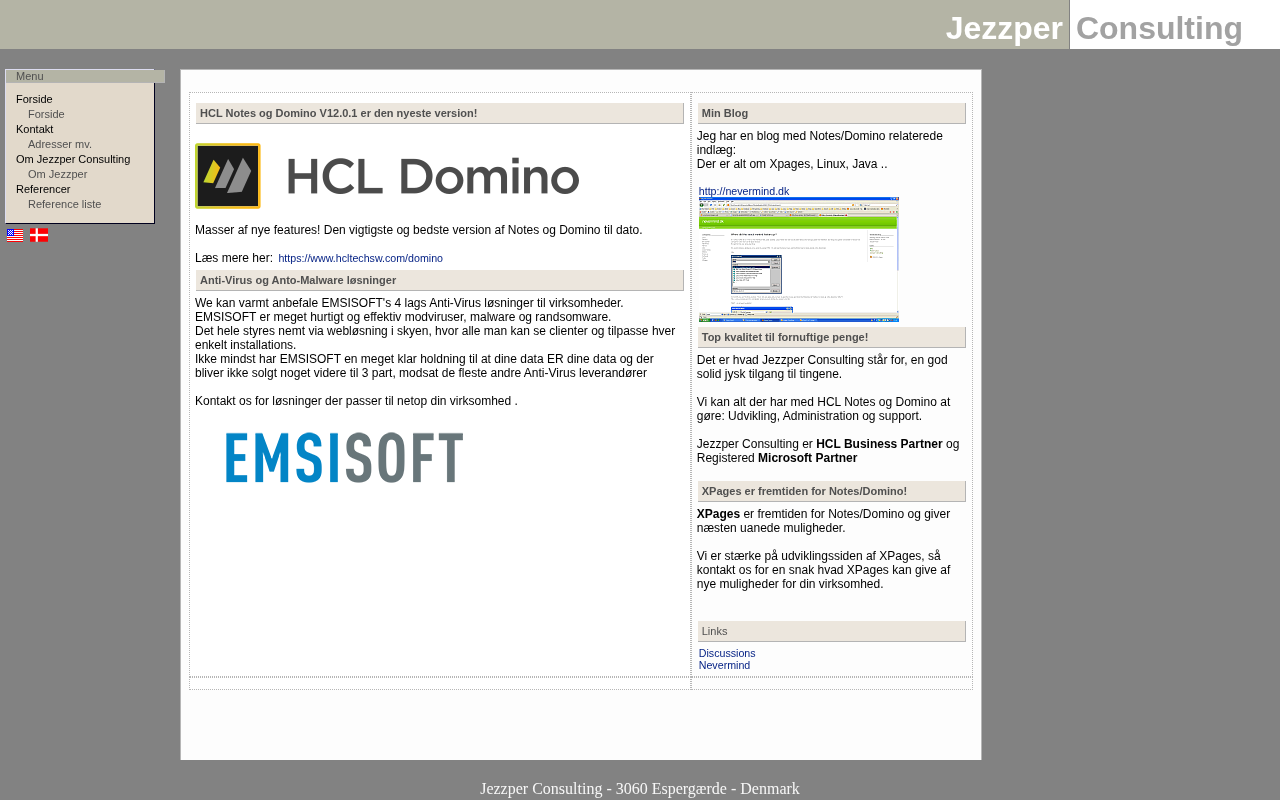
Task: Switch to English with the striped flag icon
Action: coord(15,235)
